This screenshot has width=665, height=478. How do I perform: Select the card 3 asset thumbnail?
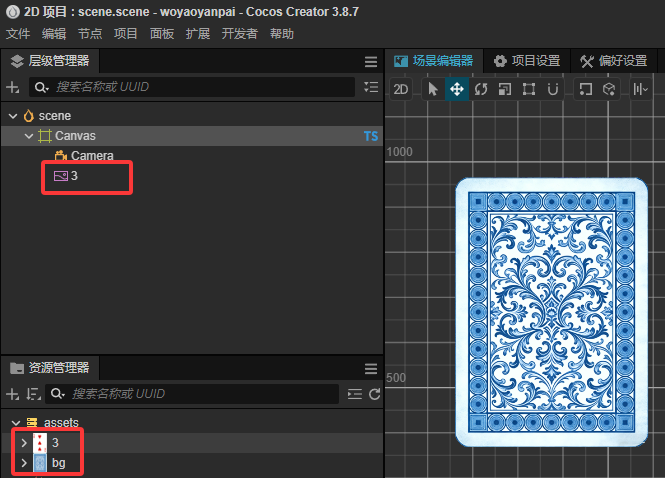pyautogui.click(x=39, y=443)
